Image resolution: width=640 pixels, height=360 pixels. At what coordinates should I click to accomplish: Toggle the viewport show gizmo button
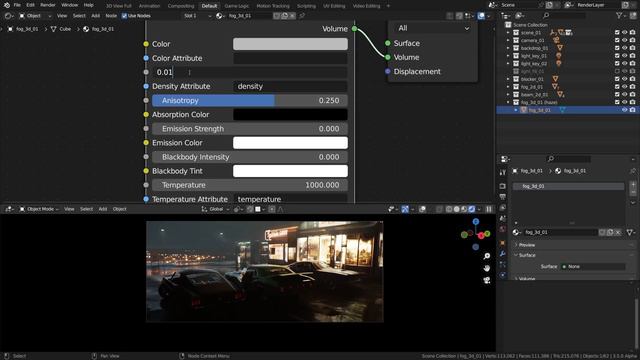coord(405,209)
